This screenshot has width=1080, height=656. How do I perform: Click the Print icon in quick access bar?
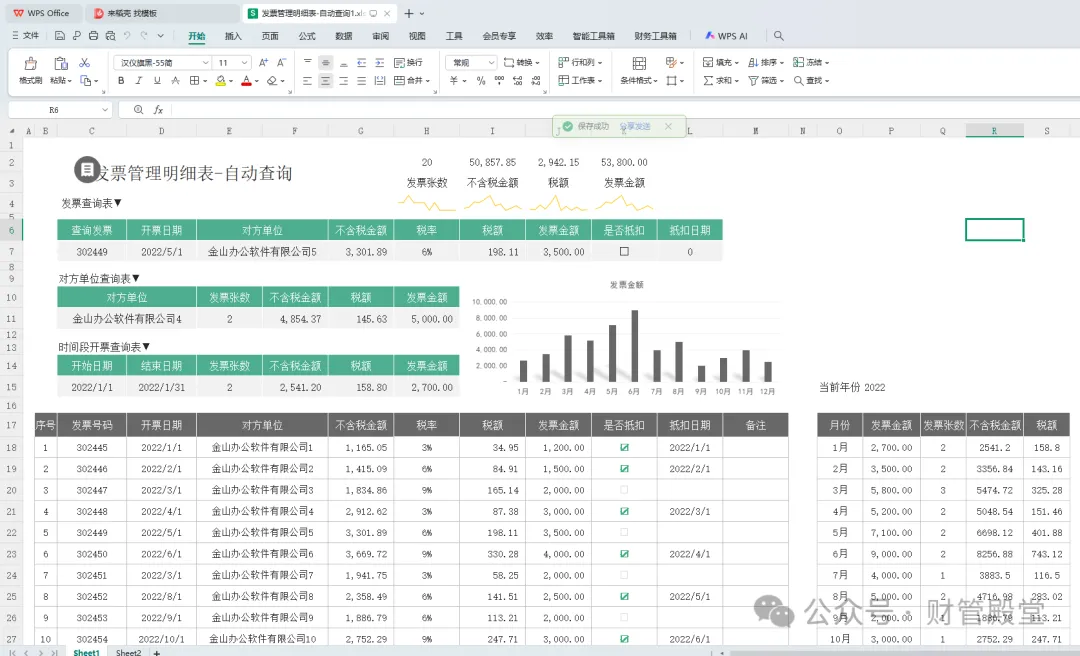click(x=93, y=36)
